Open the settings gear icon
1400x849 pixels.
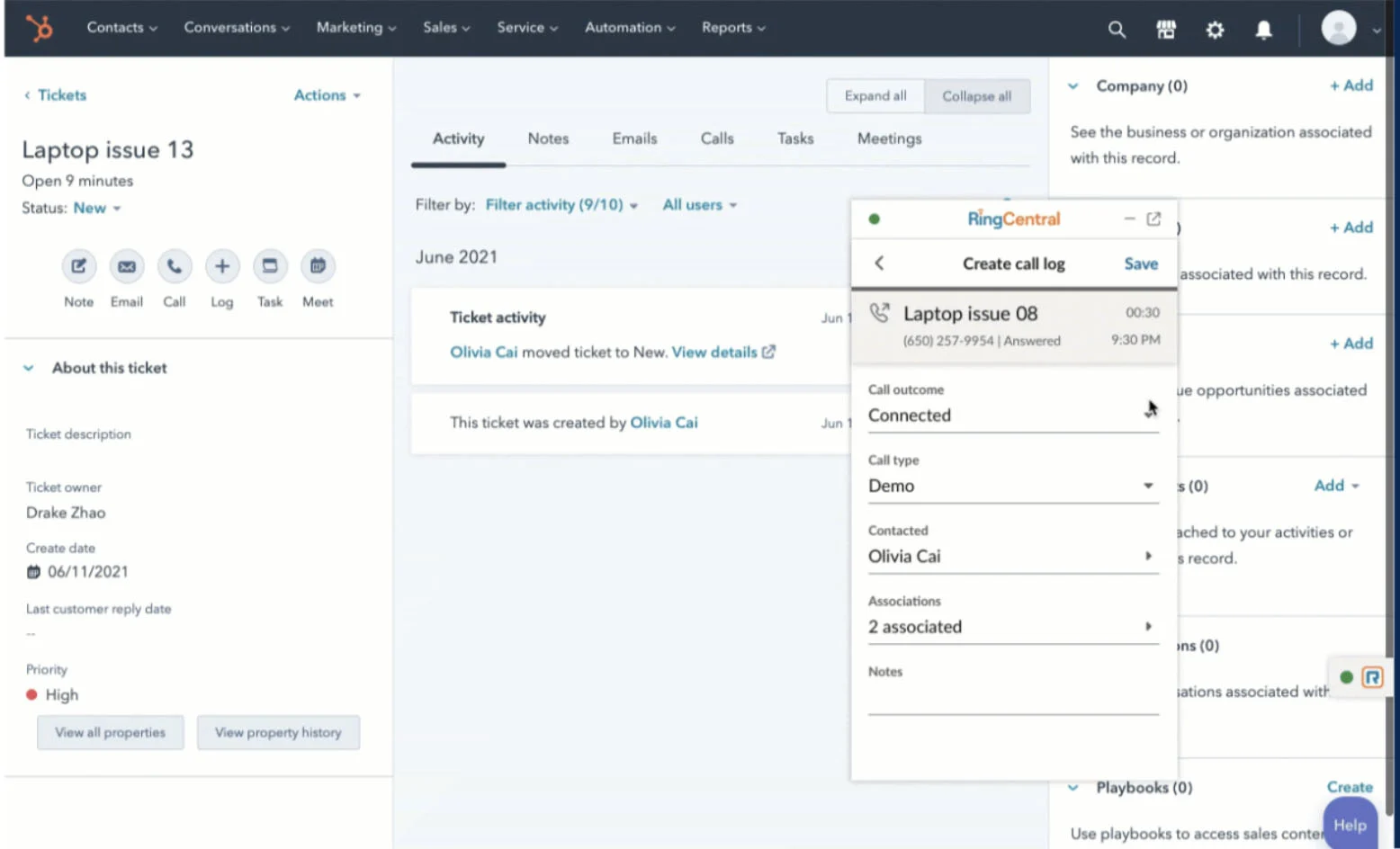(x=1215, y=30)
